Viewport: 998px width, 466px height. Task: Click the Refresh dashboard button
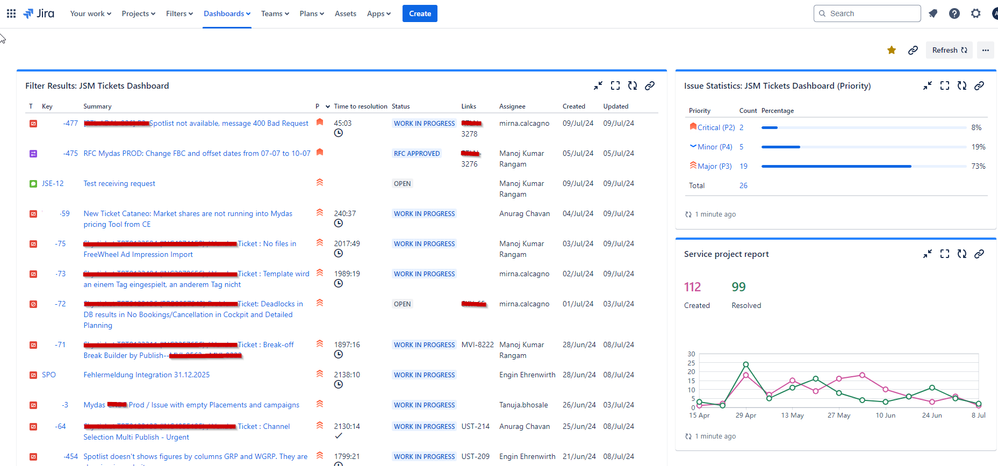(949, 50)
